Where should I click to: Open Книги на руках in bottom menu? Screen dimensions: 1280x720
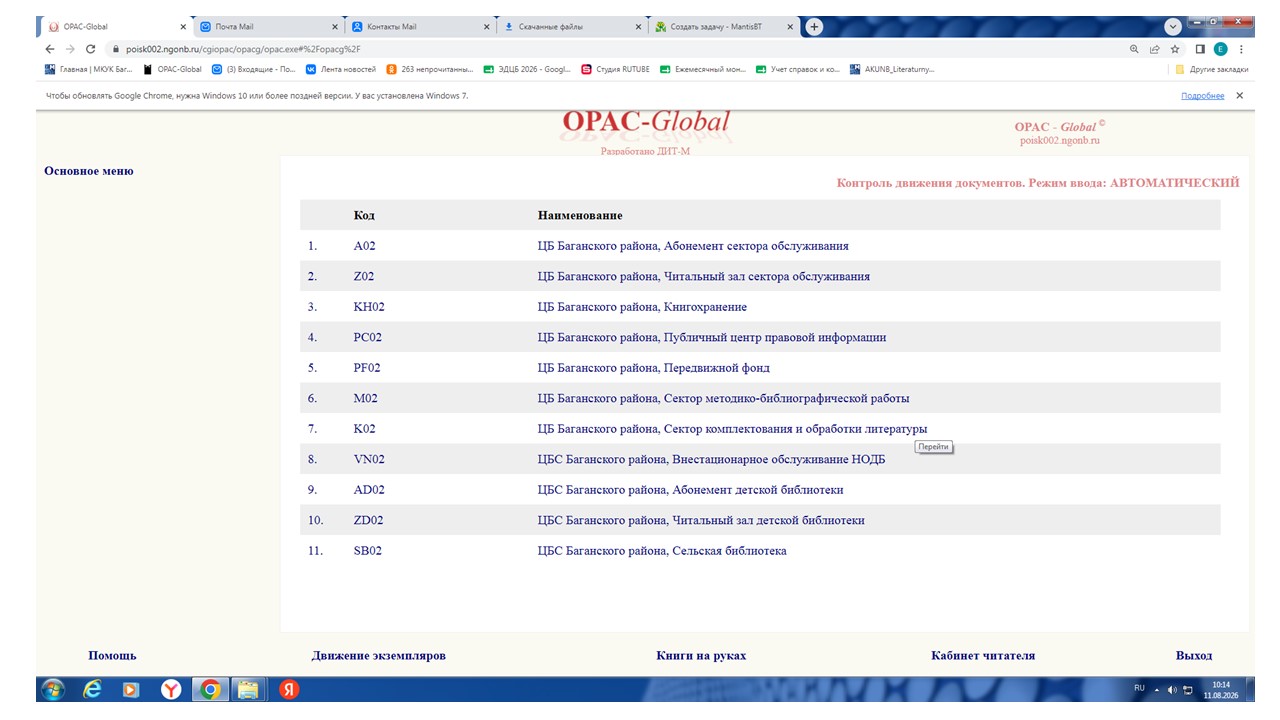pyautogui.click(x=701, y=656)
